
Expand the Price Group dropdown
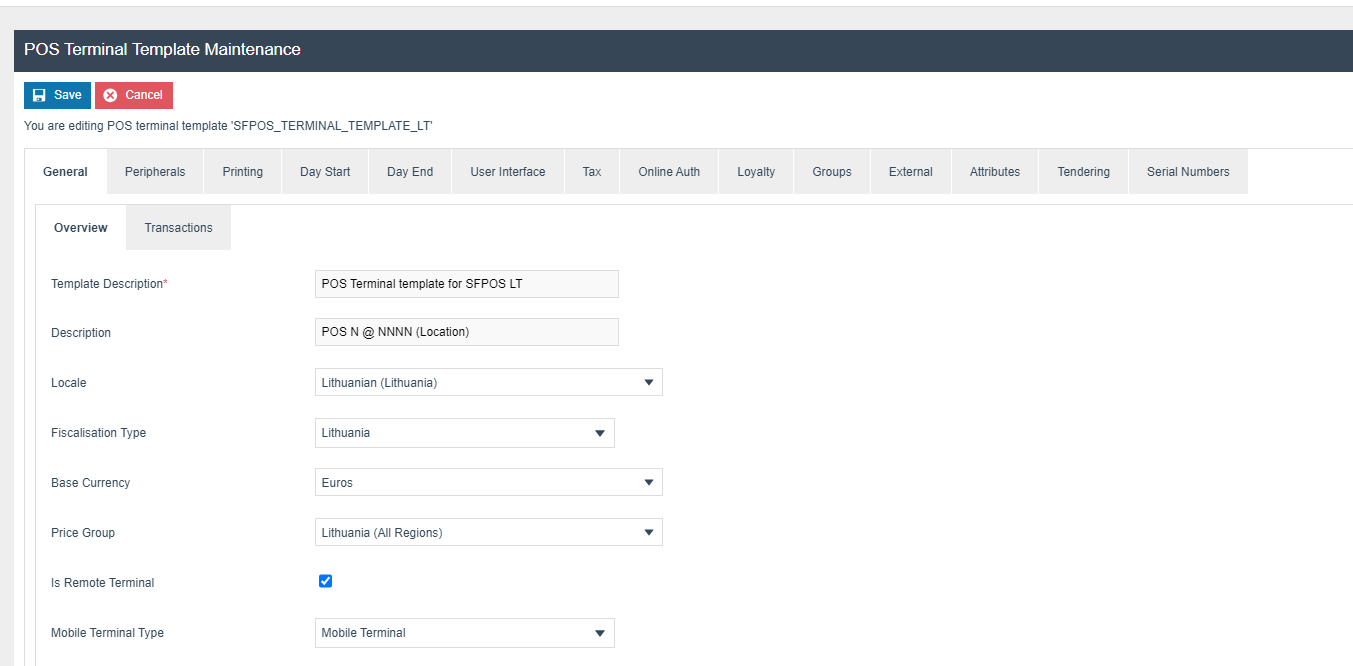click(488, 532)
